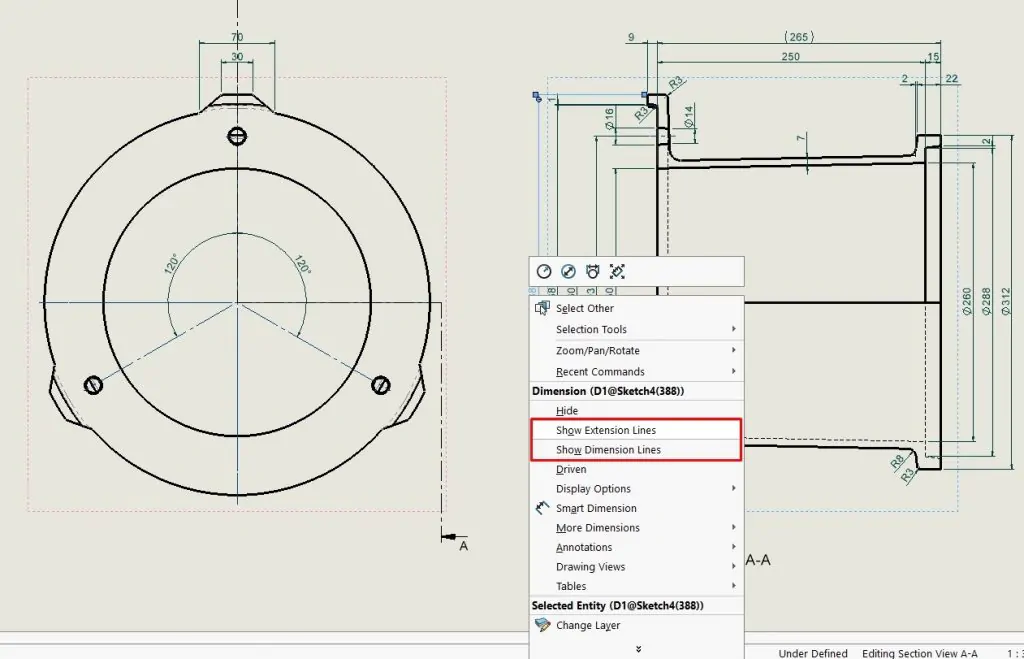Open the More Dimensions submenu
This screenshot has height=659, width=1024.
click(x=636, y=528)
